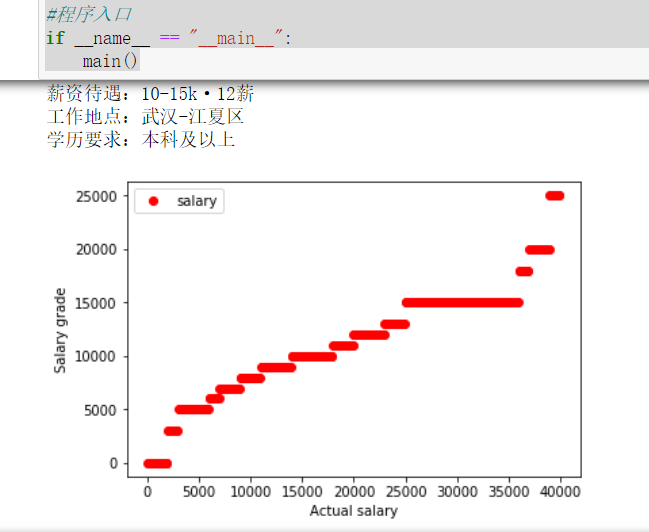This screenshot has width=649, height=532.
Task: Select output line '学历要求：本科及以上'
Action: (x=141, y=139)
